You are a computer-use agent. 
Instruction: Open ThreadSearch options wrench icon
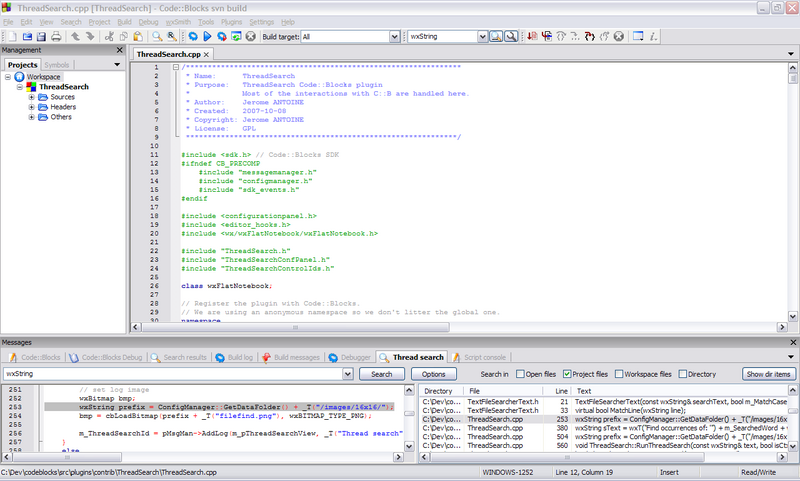click(511, 36)
